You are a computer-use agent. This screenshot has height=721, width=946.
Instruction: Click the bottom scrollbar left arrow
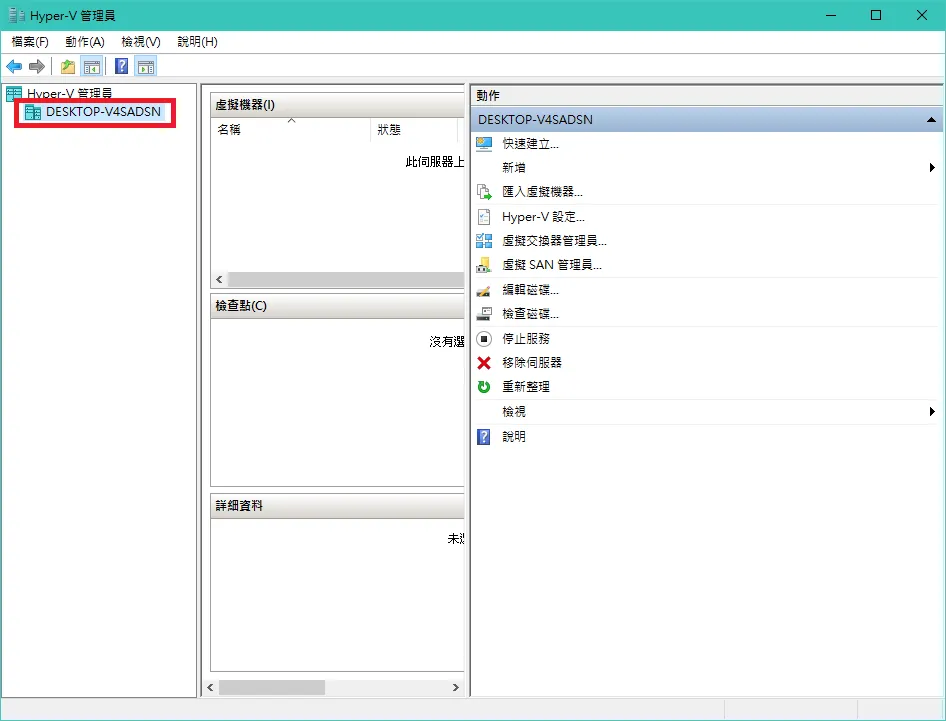tap(210, 687)
